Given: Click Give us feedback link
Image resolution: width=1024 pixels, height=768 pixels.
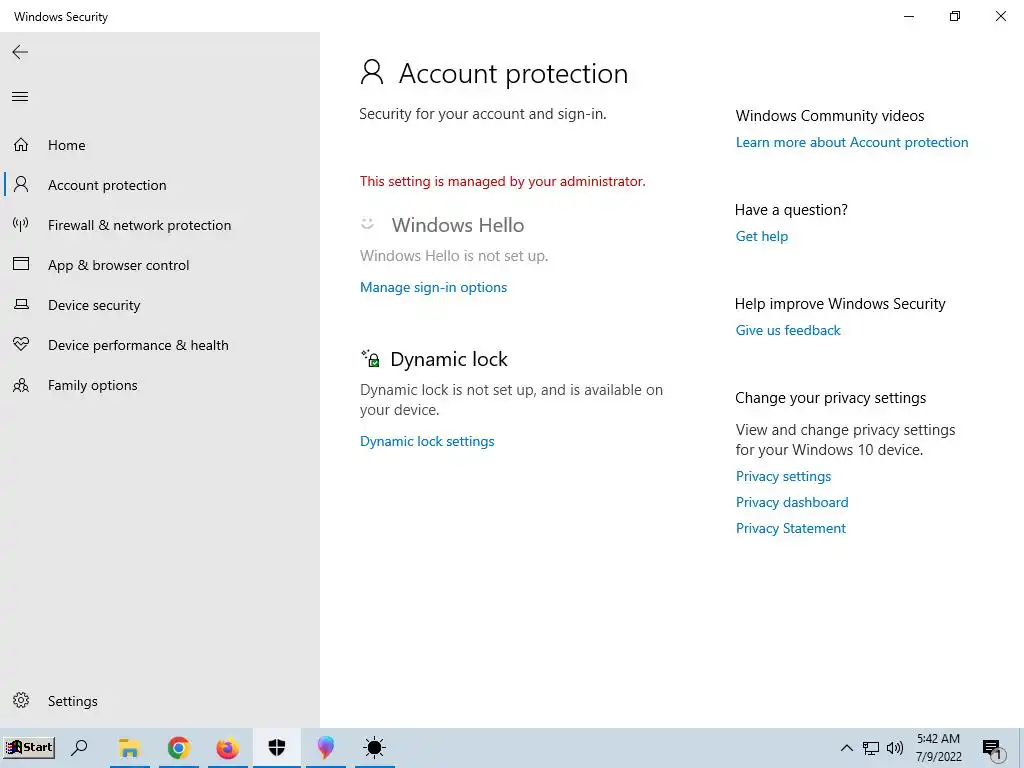Looking at the screenshot, I should pyautogui.click(x=788, y=330).
